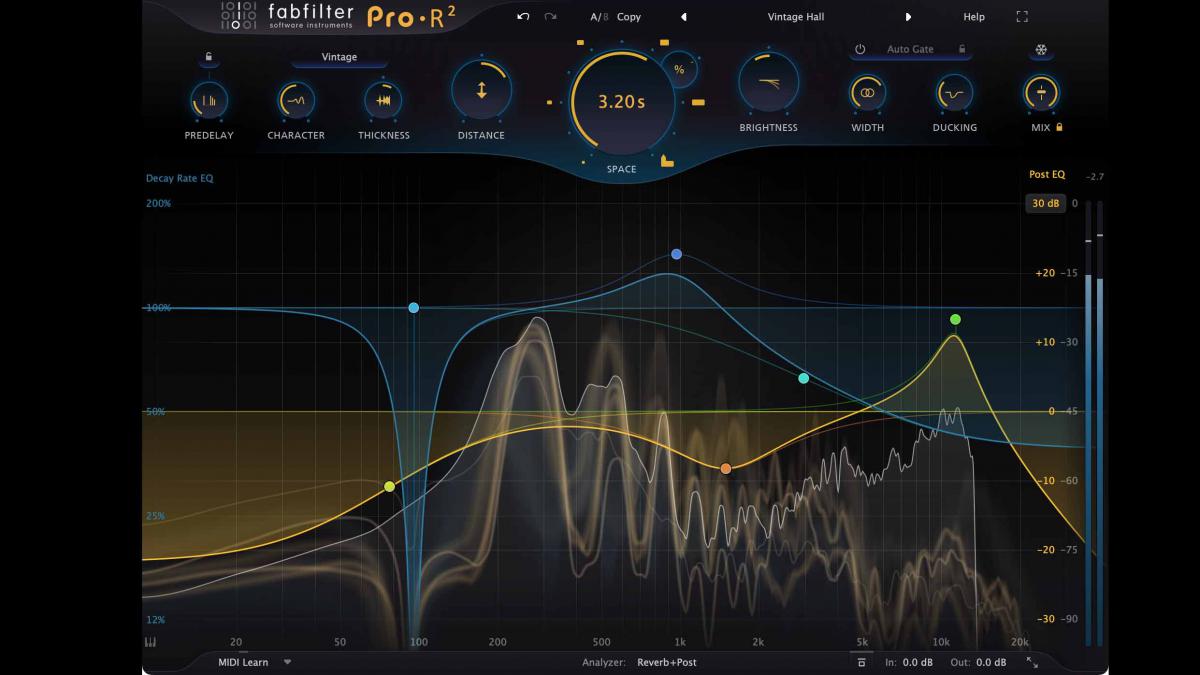Open the Auto Gate settings button
The width and height of the screenshot is (1200, 675).
[x=910, y=49]
